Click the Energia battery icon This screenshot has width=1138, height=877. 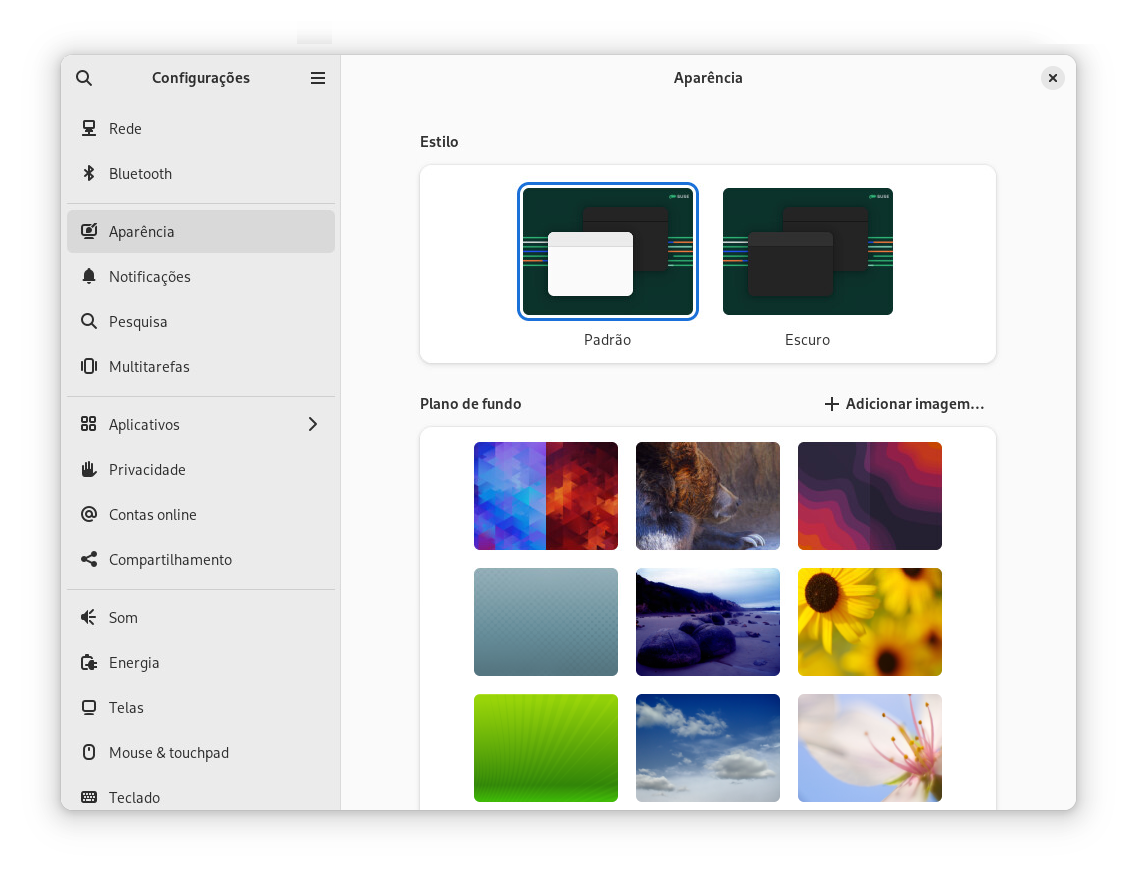(89, 663)
